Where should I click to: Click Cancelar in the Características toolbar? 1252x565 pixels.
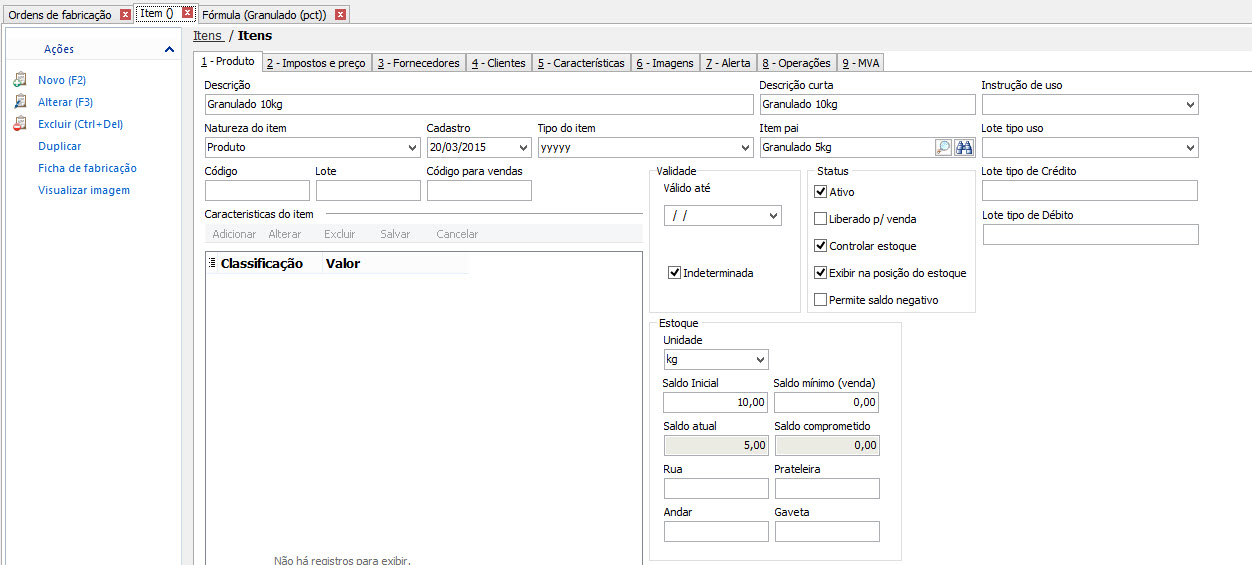[457, 234]
